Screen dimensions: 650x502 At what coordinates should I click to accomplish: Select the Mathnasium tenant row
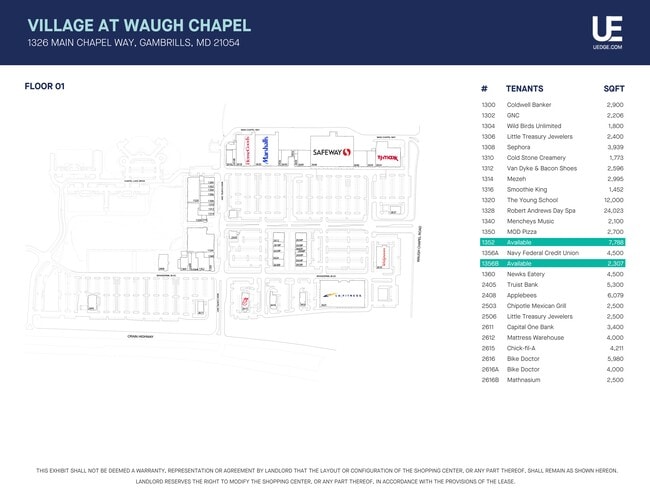pos(553,380)
